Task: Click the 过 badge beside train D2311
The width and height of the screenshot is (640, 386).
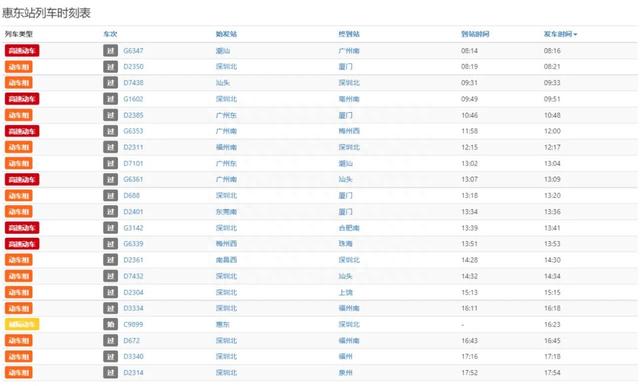Action: 110,147
